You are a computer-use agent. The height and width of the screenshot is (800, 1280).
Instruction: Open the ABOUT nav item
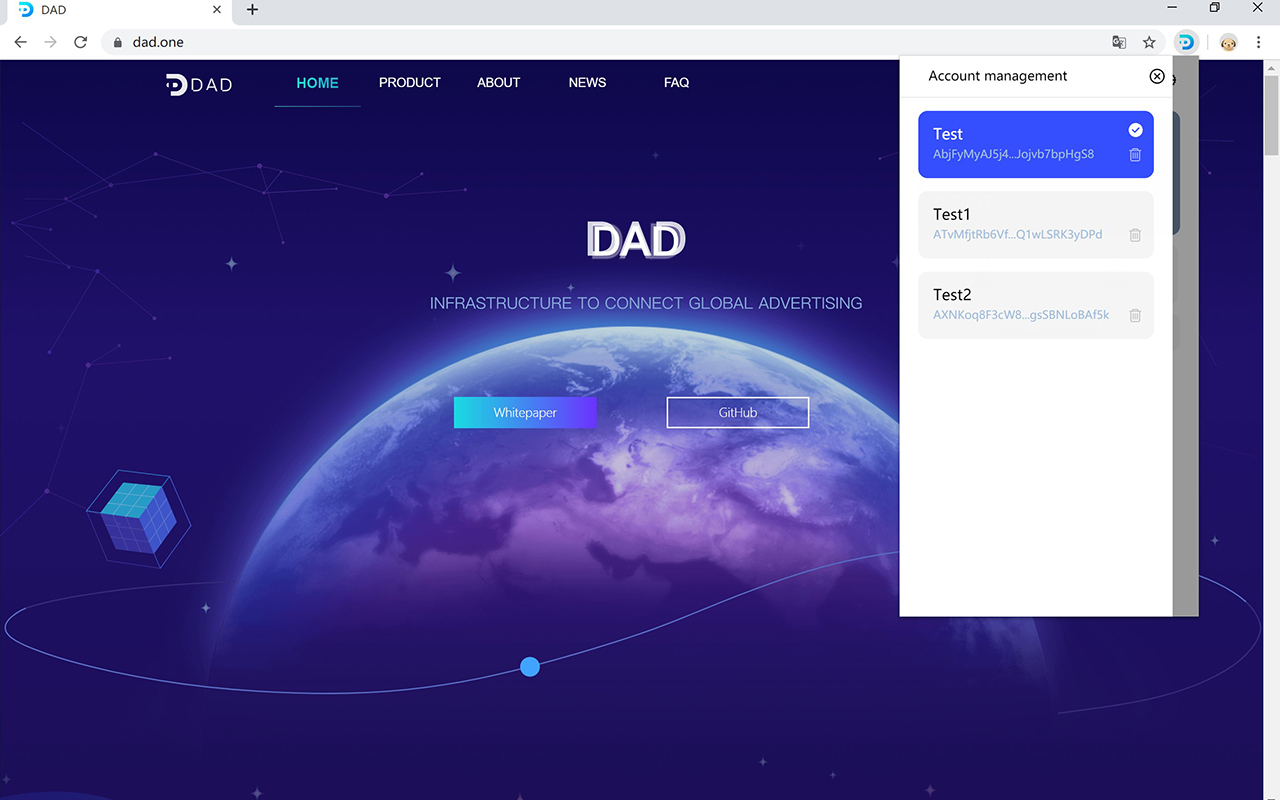(x=499, y=83)
